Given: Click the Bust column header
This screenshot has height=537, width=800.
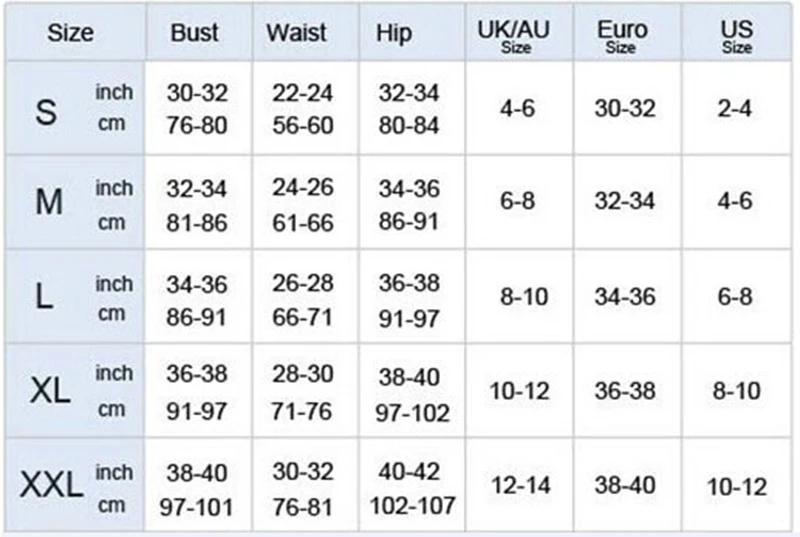Looking at the screenshot, I should point(194,33).
